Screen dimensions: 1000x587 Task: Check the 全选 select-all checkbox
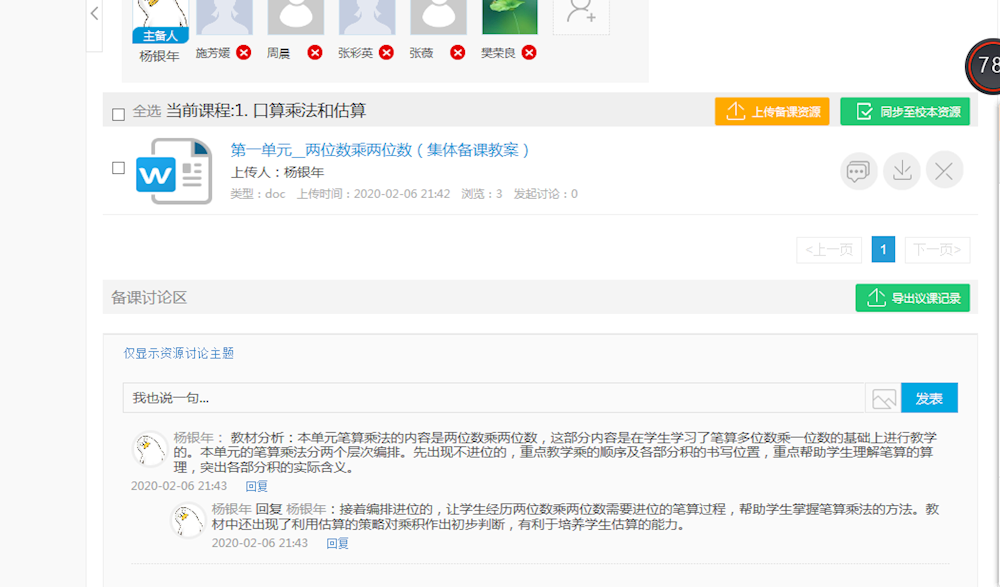coord(117,113)
